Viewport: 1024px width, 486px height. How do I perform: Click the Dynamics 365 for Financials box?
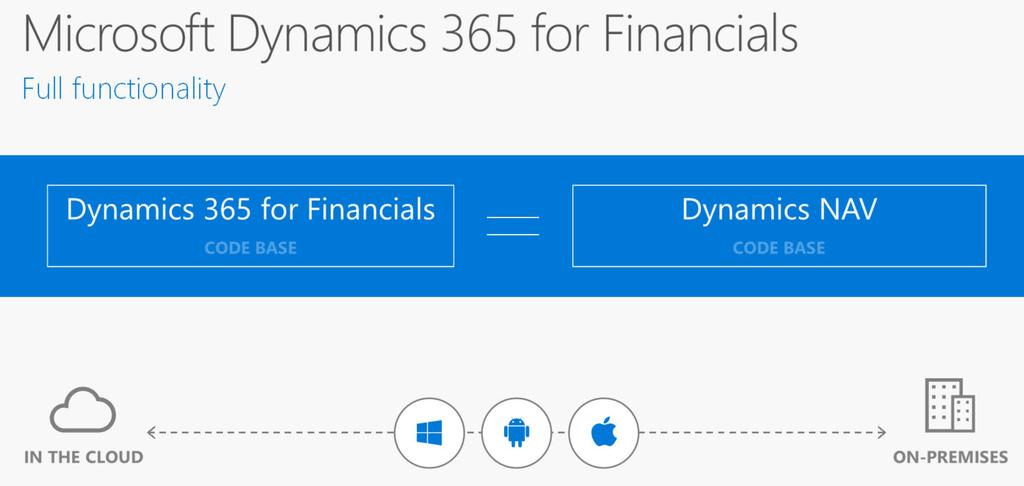click(x=251, y=226)
